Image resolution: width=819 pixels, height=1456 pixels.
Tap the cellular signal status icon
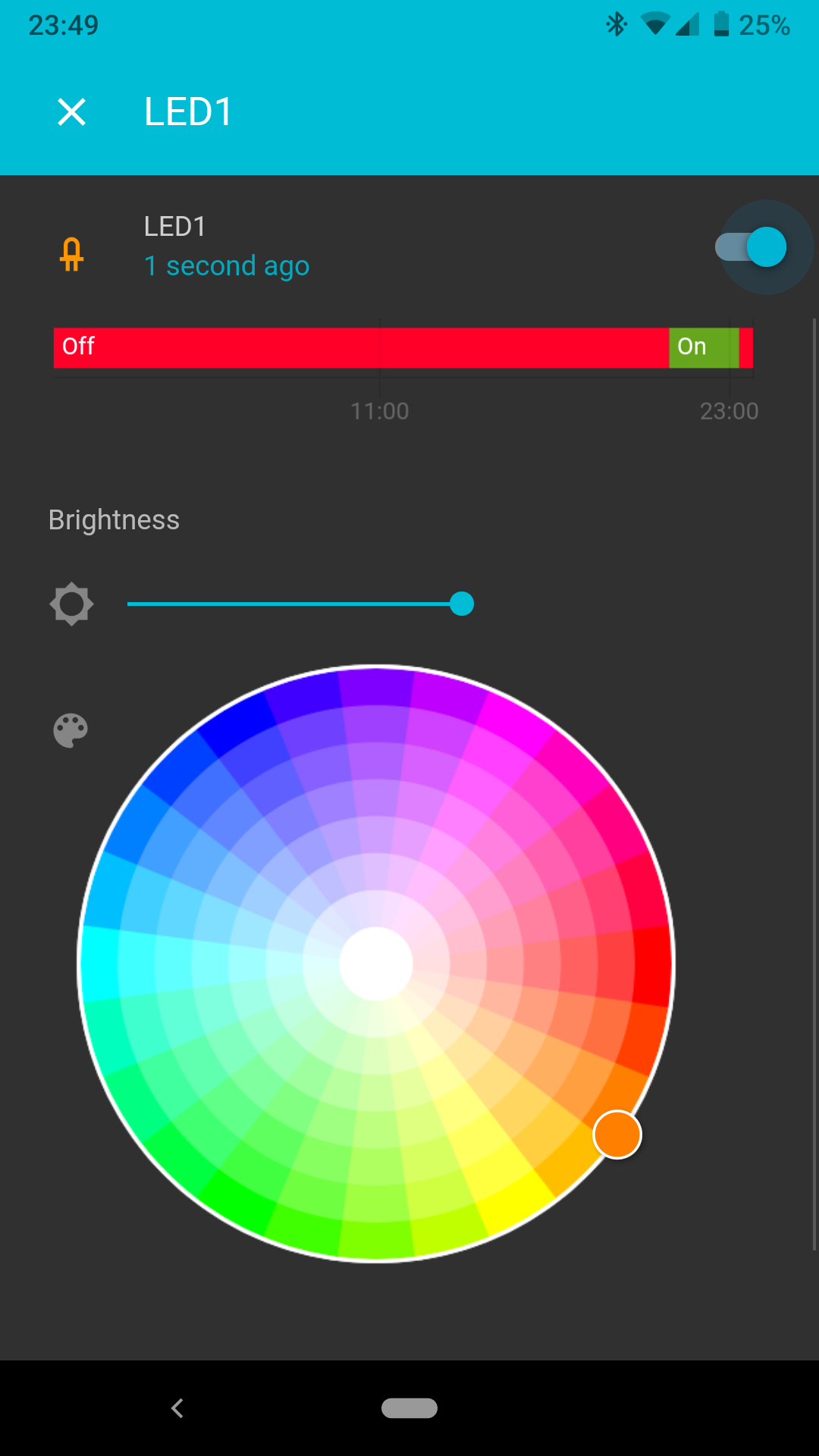pyautogui.click(x=687, y=24)
